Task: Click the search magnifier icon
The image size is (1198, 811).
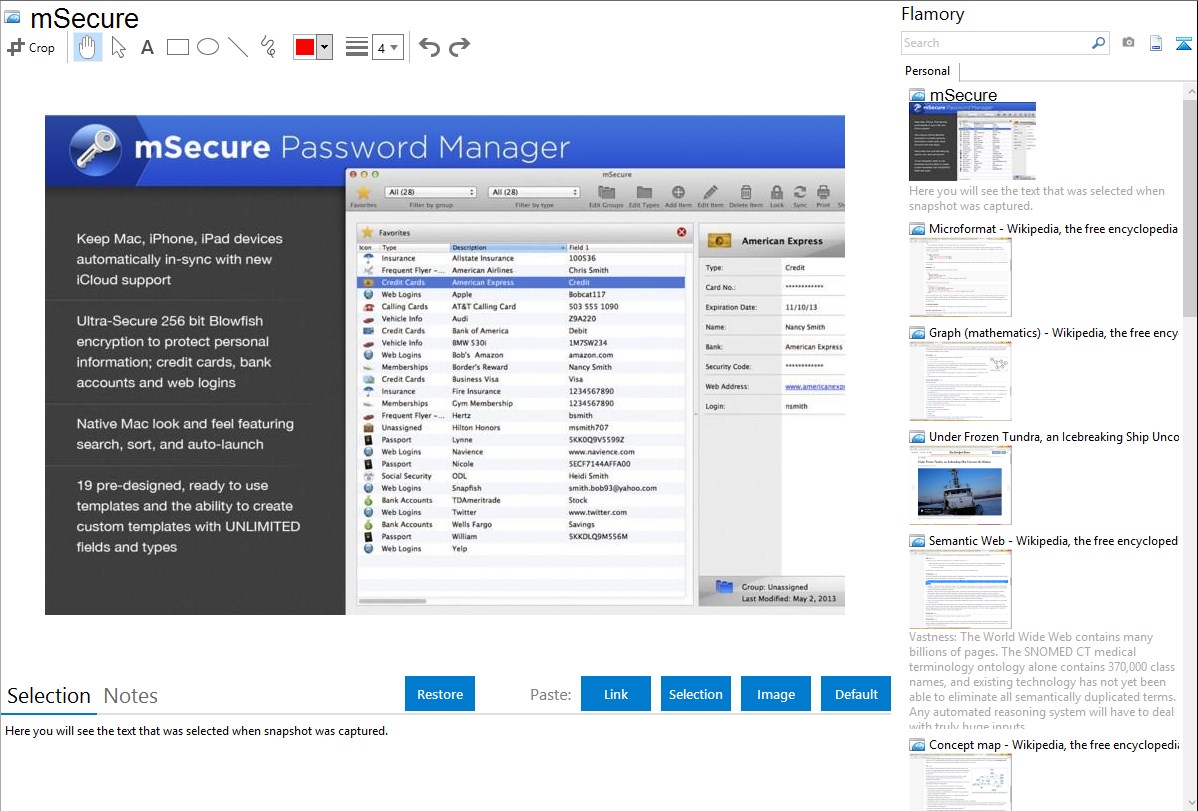Action: [1099, 43]
